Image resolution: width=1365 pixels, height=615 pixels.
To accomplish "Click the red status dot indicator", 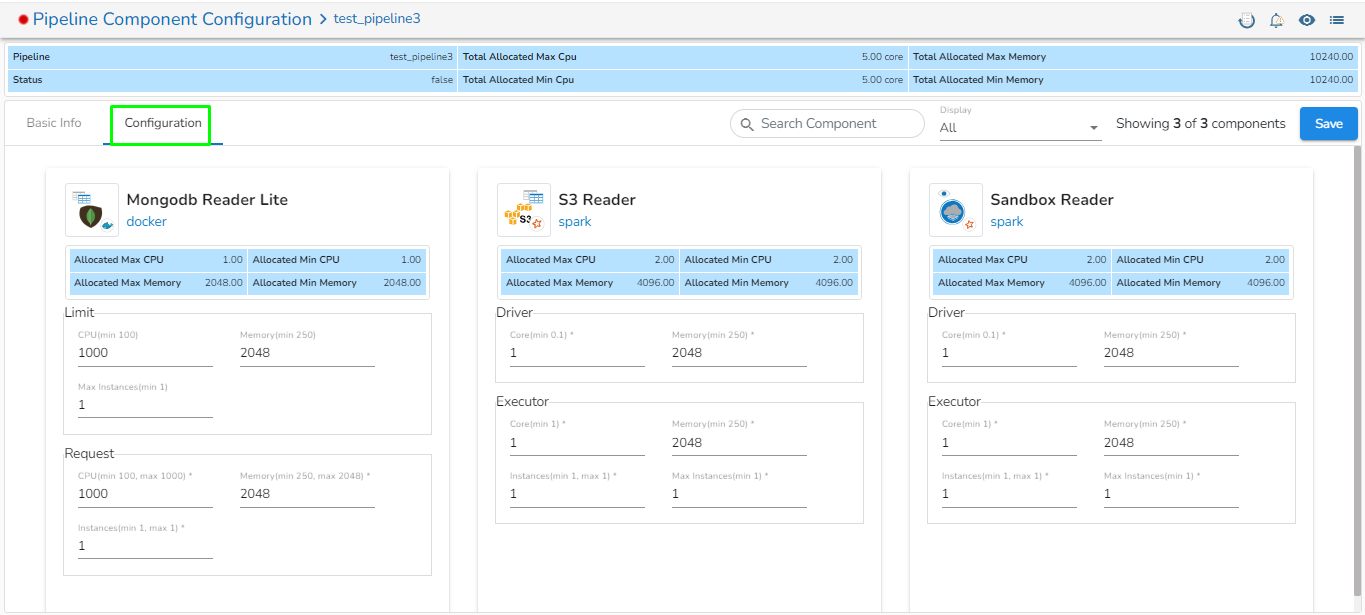I will (x=23, y=20).
